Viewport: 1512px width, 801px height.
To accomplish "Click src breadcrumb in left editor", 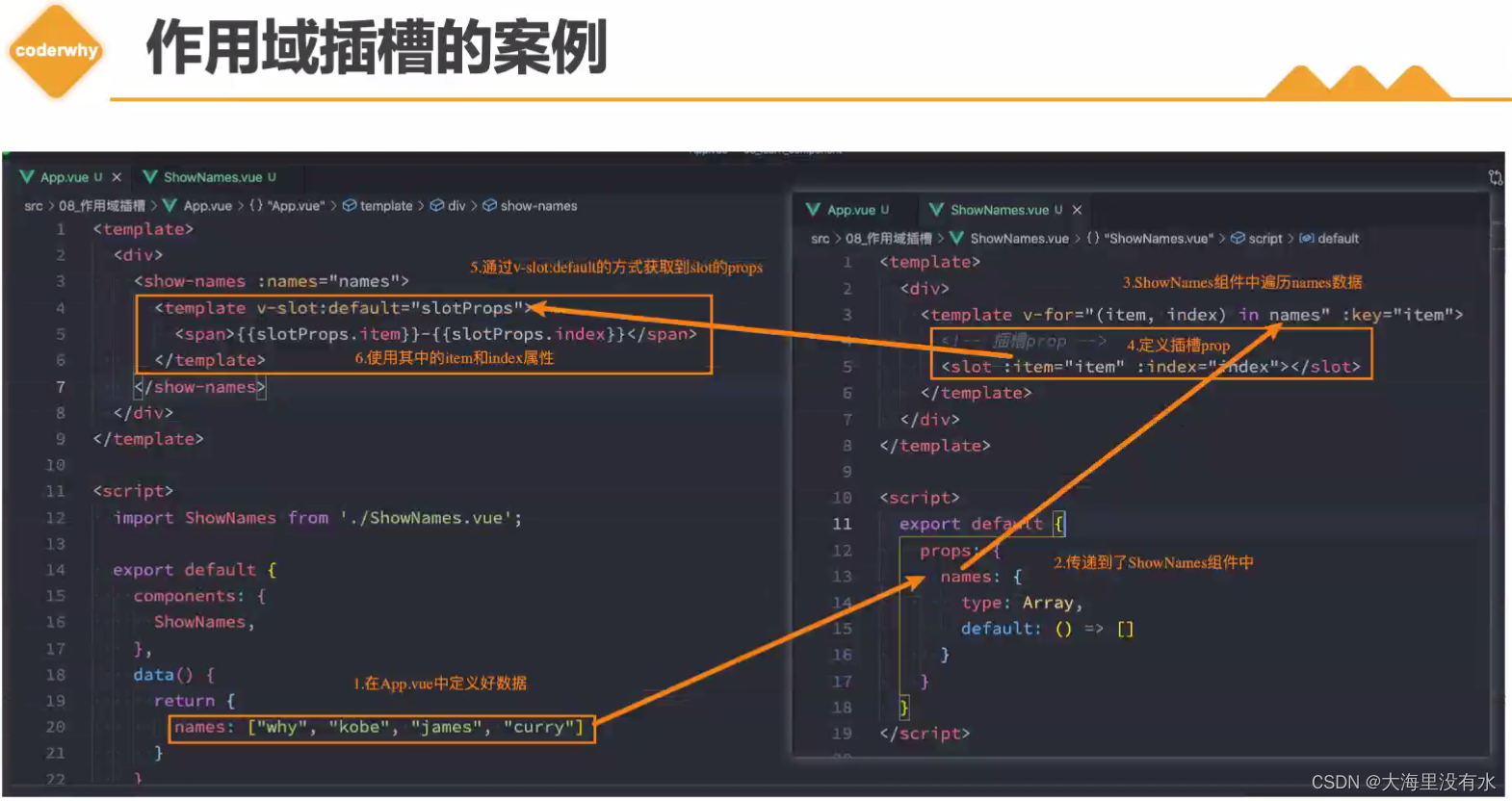I will tap(34, 206).
